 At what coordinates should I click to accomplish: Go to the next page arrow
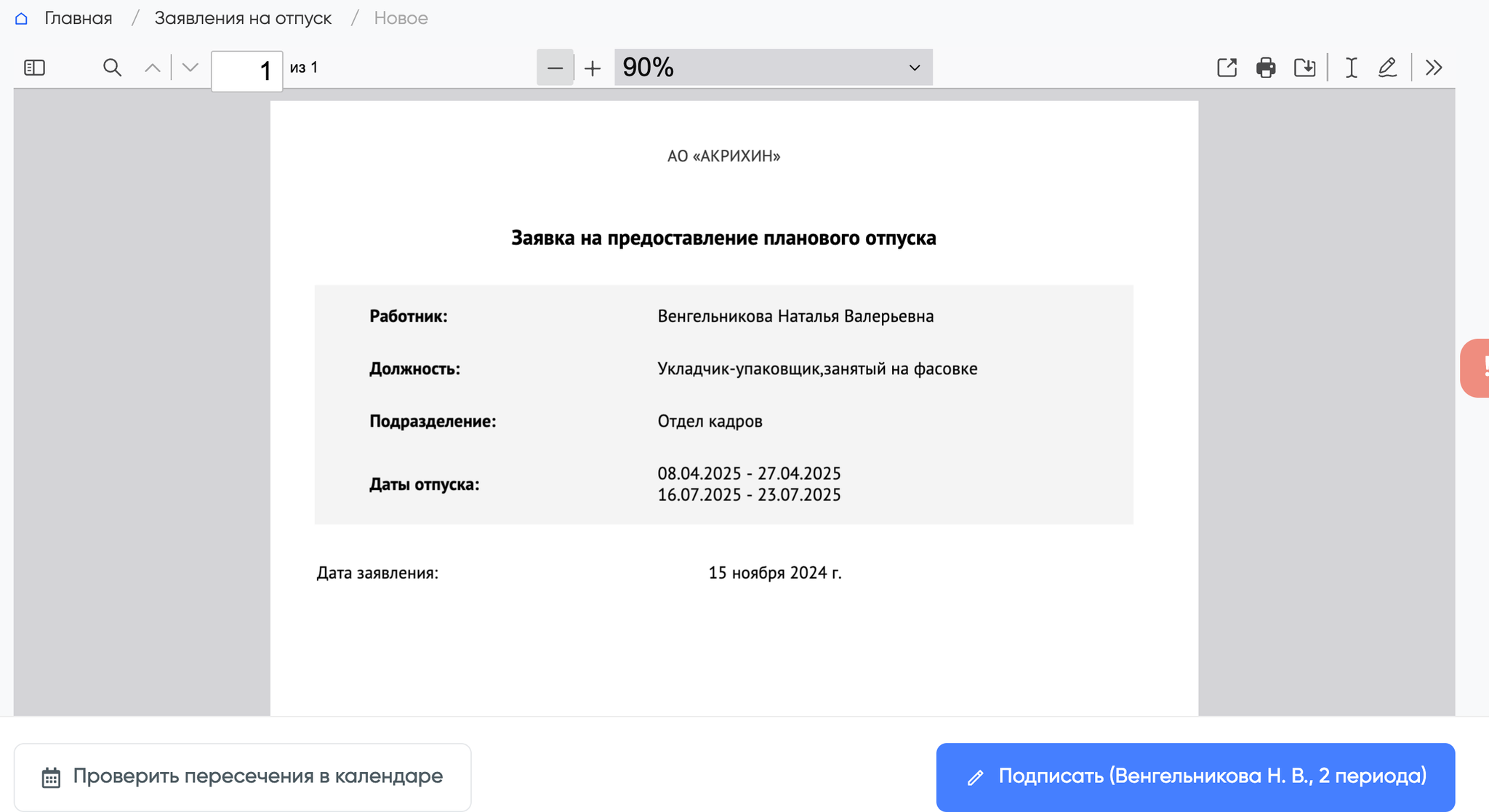[190, 68]
